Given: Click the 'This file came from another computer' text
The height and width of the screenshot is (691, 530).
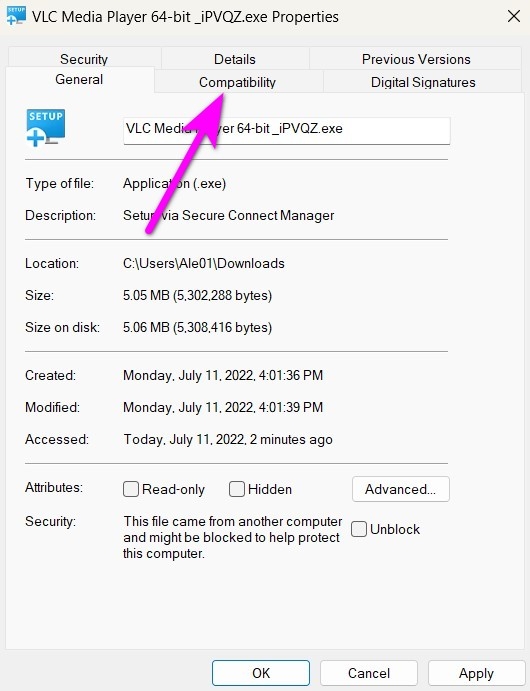Looking at the screenshot, I should (x=232, y=537).
